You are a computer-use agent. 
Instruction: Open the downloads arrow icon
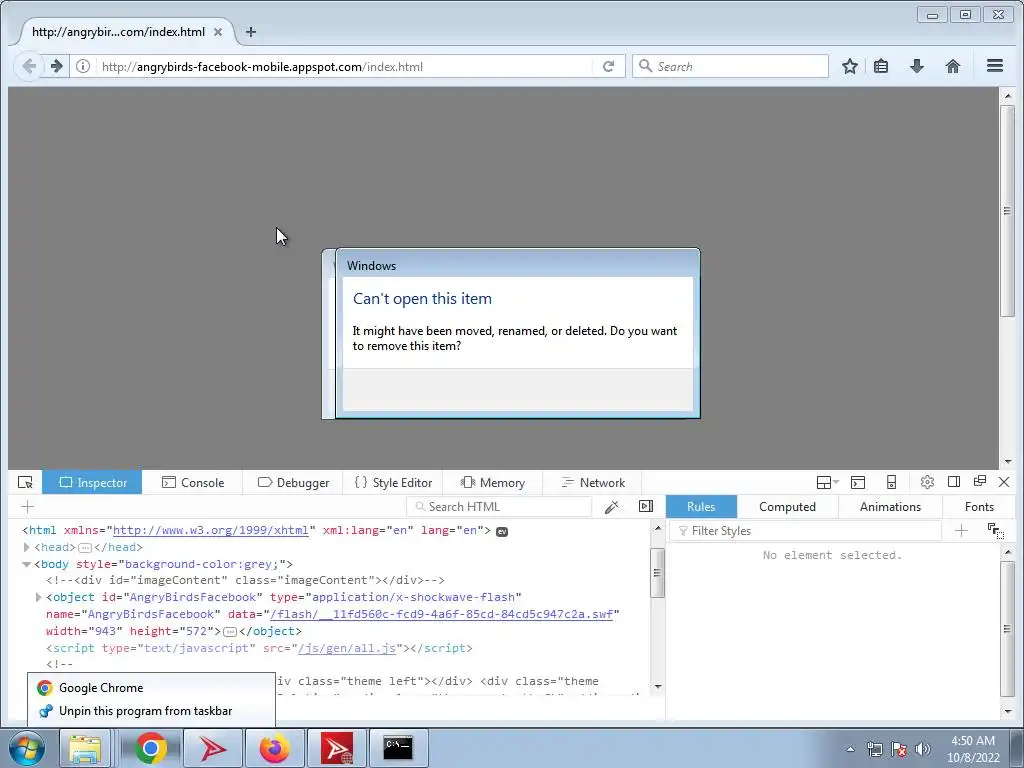coord(917,66)
